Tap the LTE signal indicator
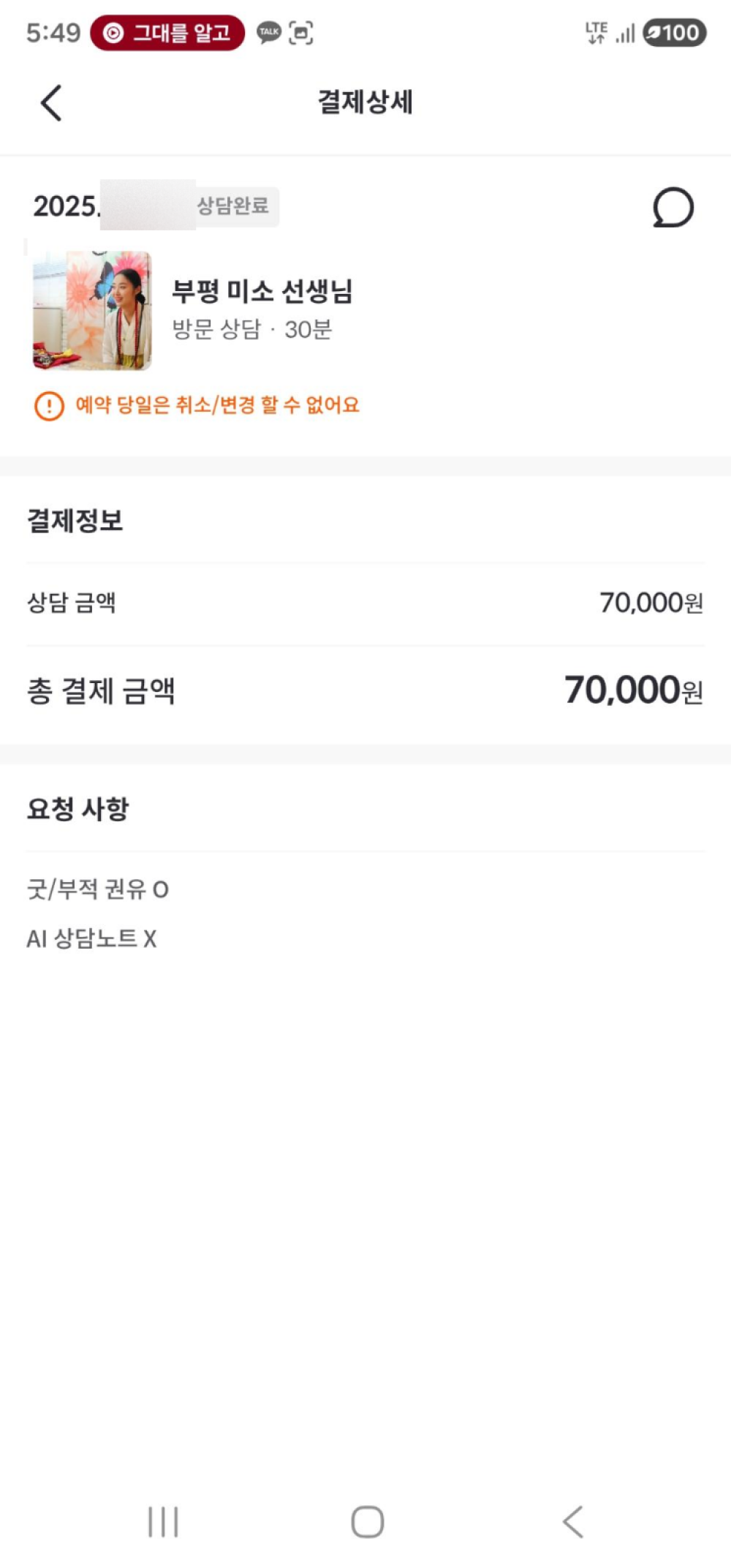This screenshot has height=1568, width=731. [596, 33]
